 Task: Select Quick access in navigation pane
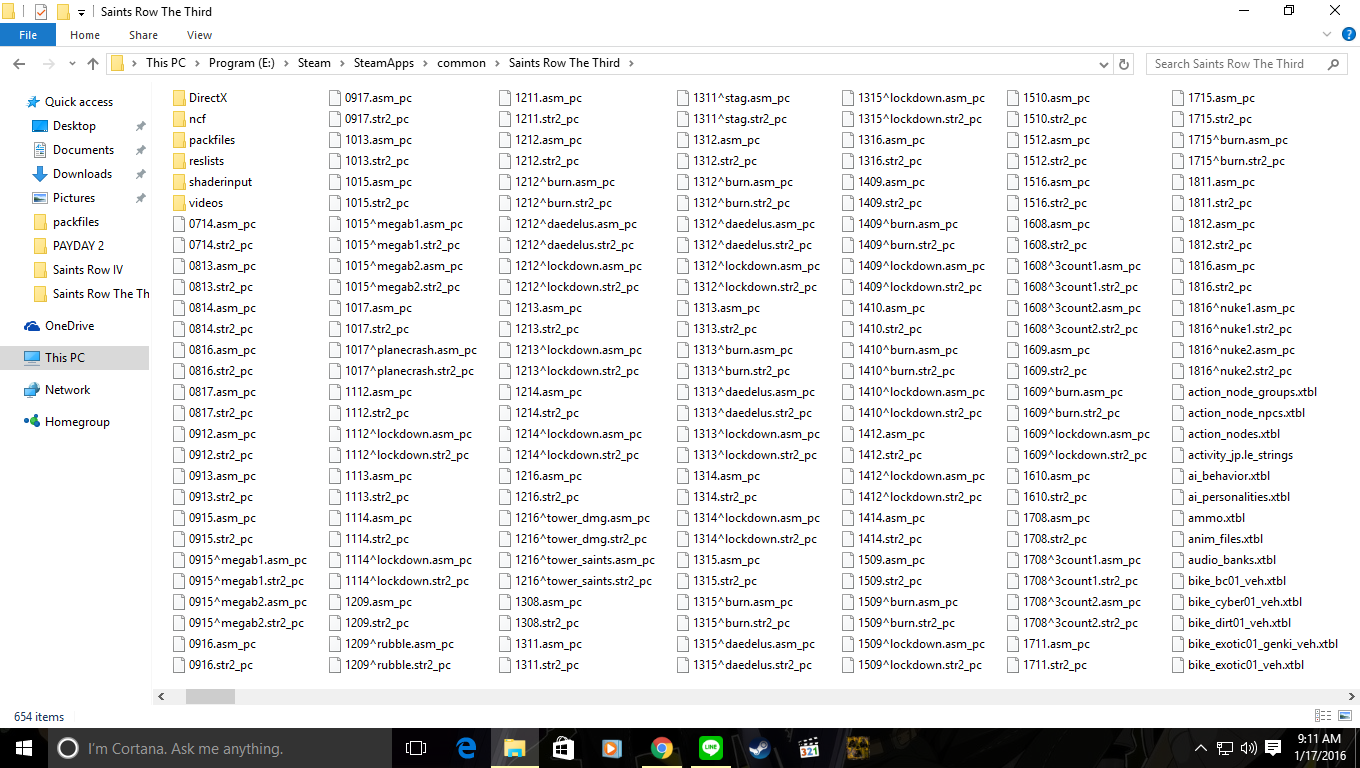point(78,102)
